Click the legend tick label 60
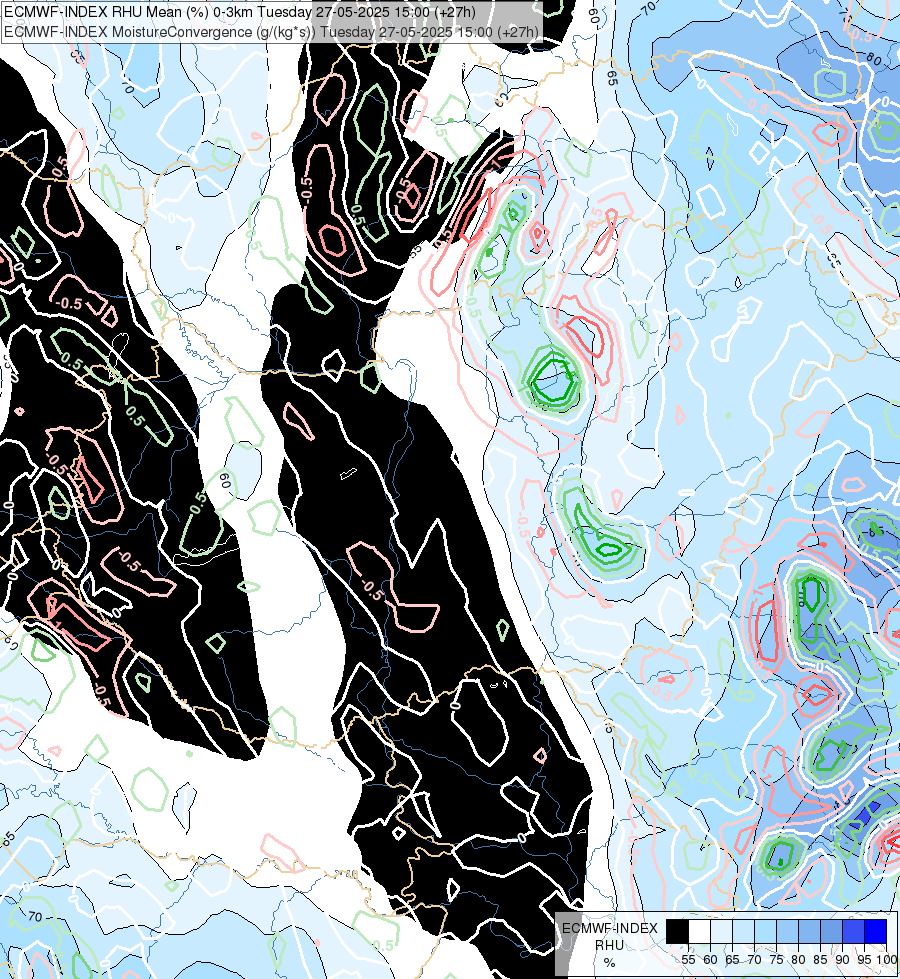Viewport: 900px width, 979px height. coord(710,960)
